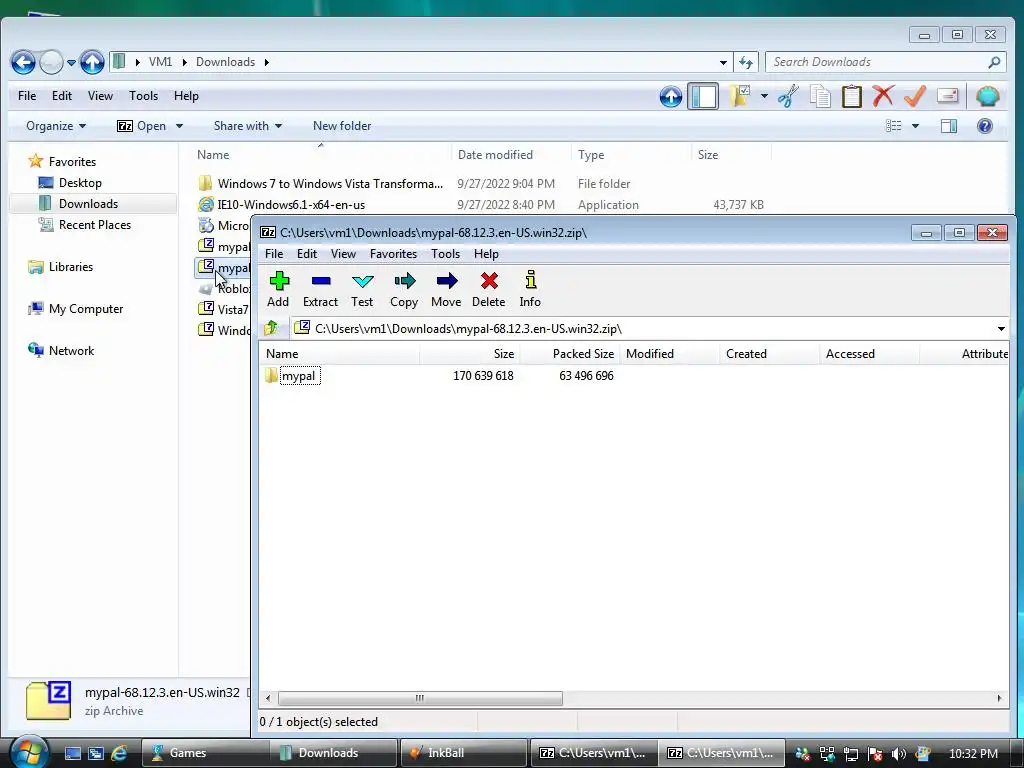The height and width of the screenshot is (768, 1024).
Task: Click the Paste clipboard icon in Explorer
Action: [852, 96]
